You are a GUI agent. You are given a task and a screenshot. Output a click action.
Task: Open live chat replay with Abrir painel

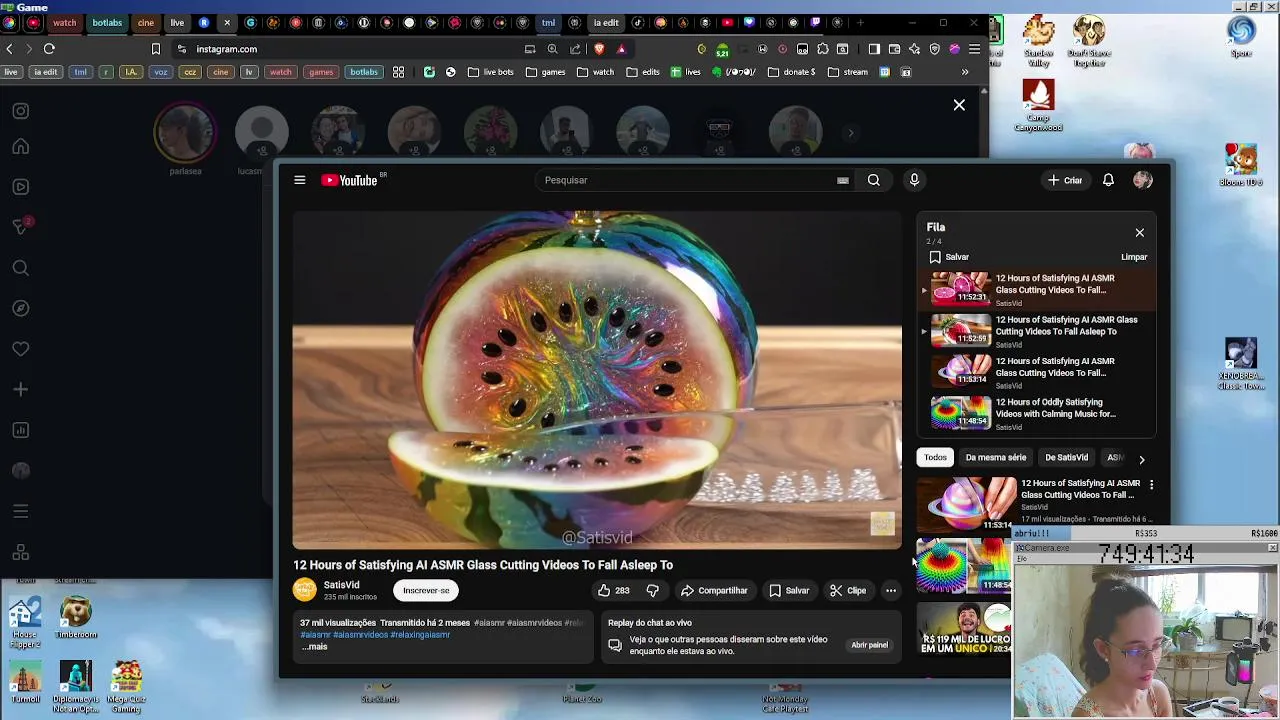[869, 645]
